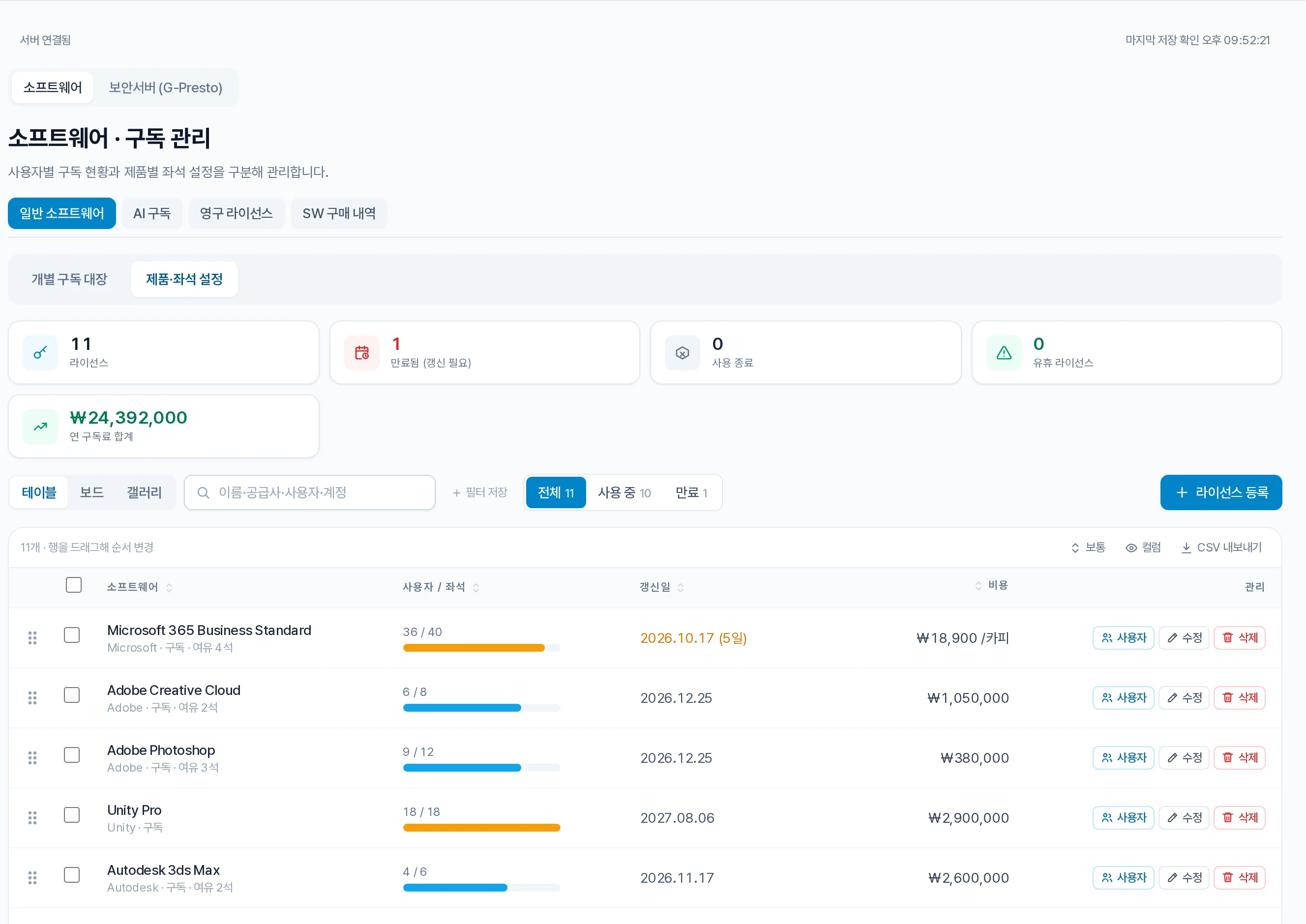Click the warning triangle icon on 유휴 라이선스

tap(1004, 353)
